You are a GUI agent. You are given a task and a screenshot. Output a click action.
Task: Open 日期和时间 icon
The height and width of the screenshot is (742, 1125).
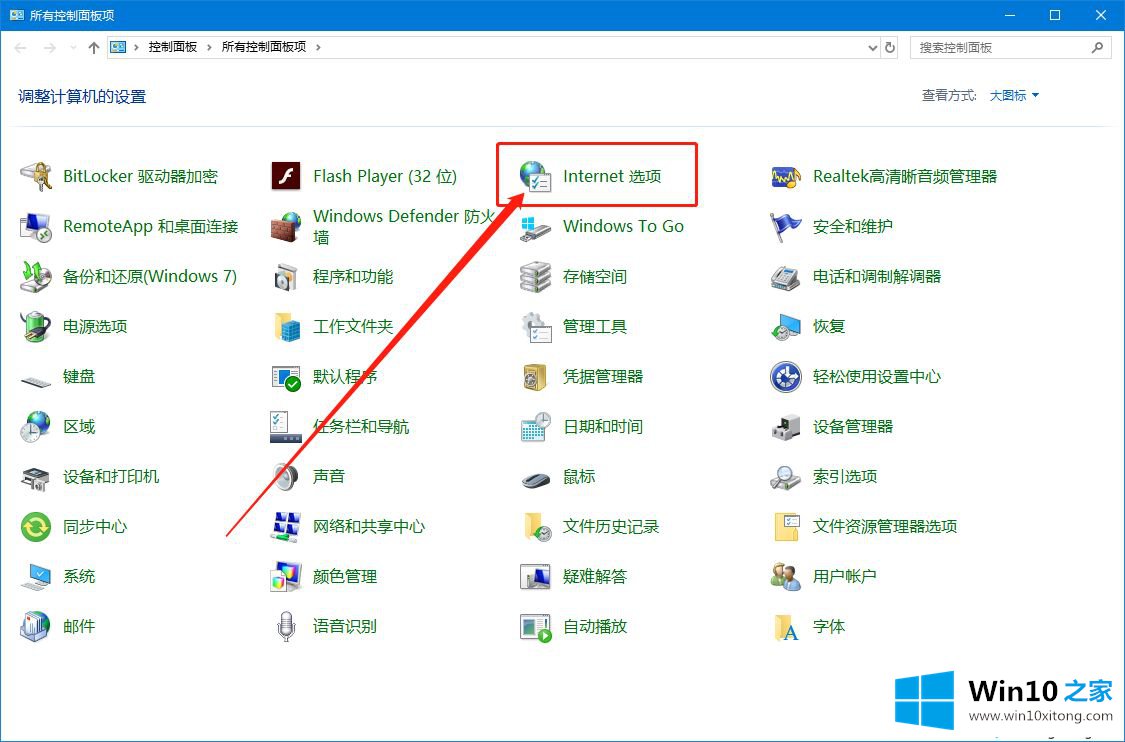(x=536, y=427)
